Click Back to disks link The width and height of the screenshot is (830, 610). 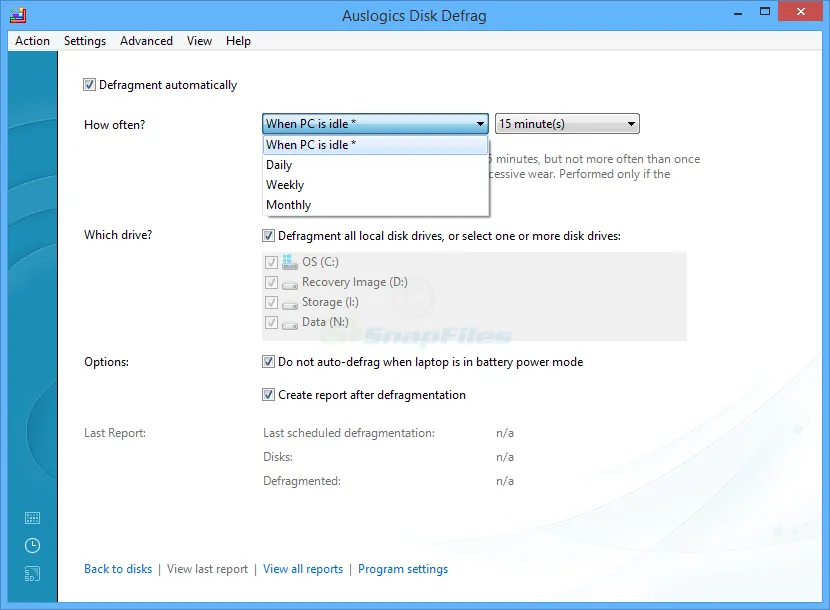click(x=118, y=569)
